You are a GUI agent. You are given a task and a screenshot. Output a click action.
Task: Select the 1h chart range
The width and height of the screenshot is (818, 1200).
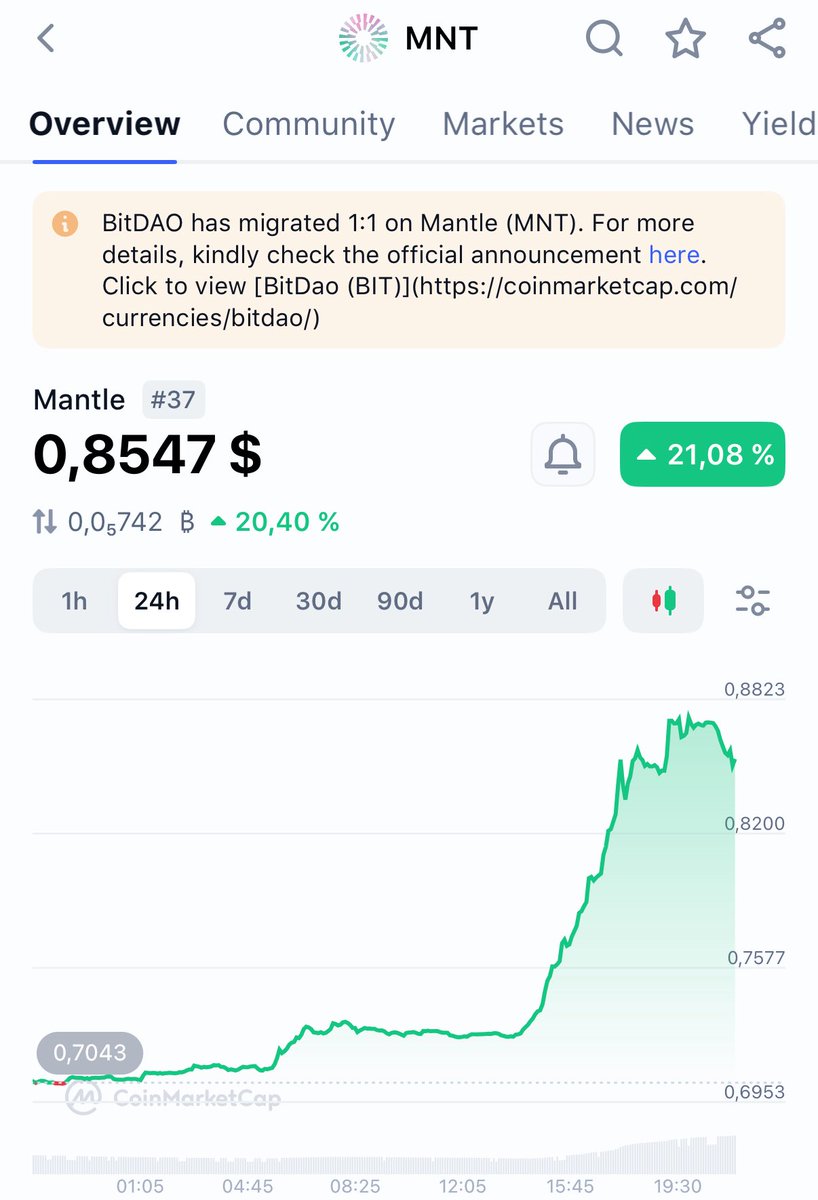[x=74, y=601]
